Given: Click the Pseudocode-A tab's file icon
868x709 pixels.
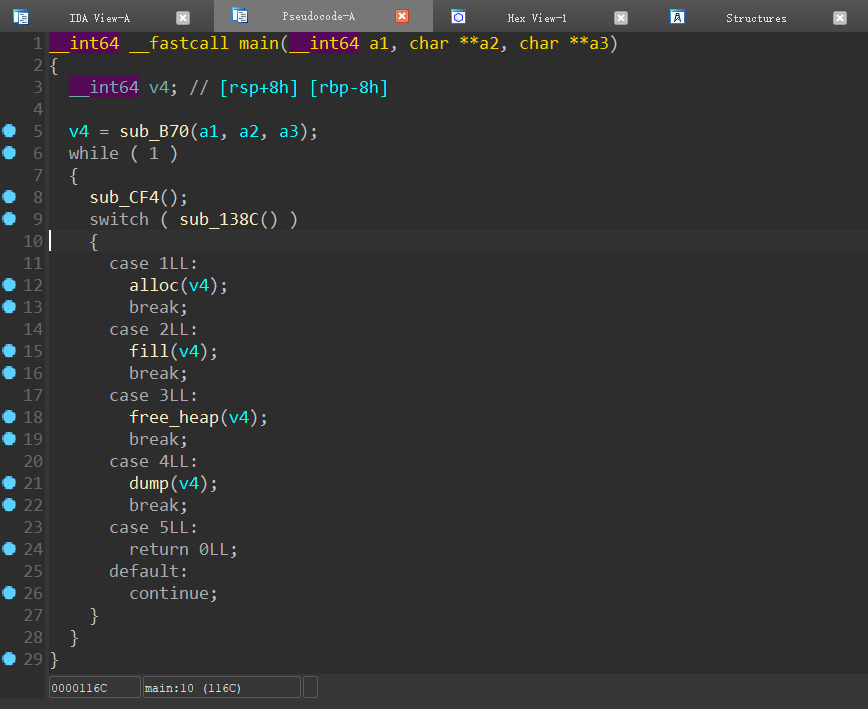Looking at the screenshot, I should (x=240, y=16).
